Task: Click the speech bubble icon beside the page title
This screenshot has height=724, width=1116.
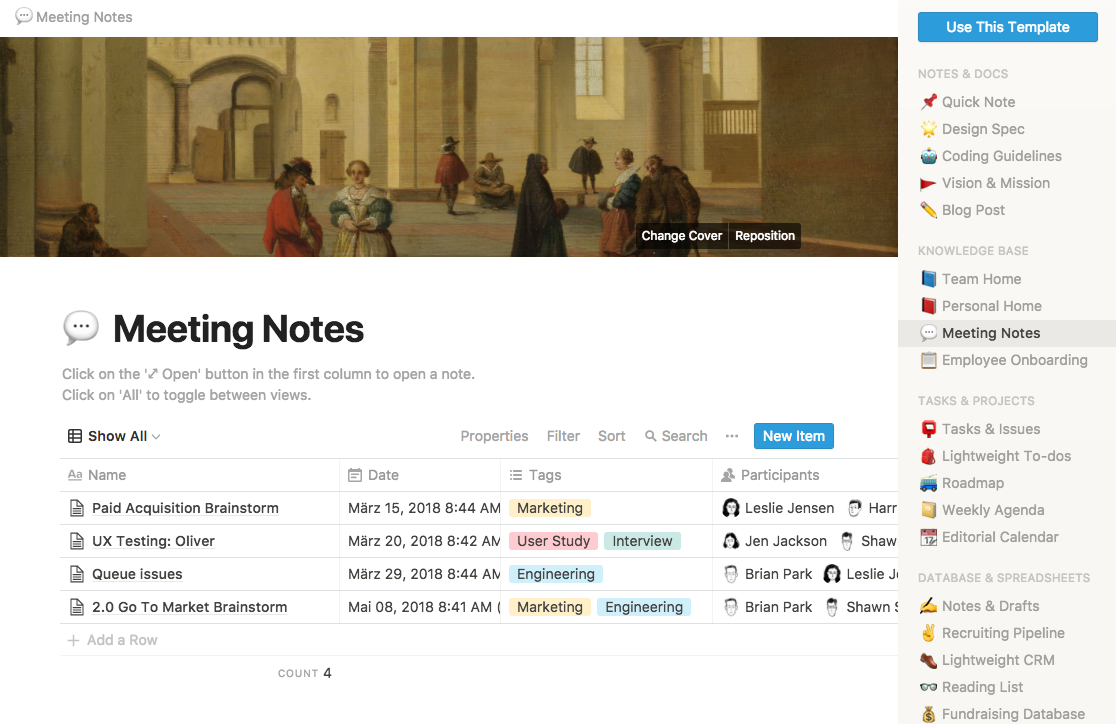Action: coord(80,328)
